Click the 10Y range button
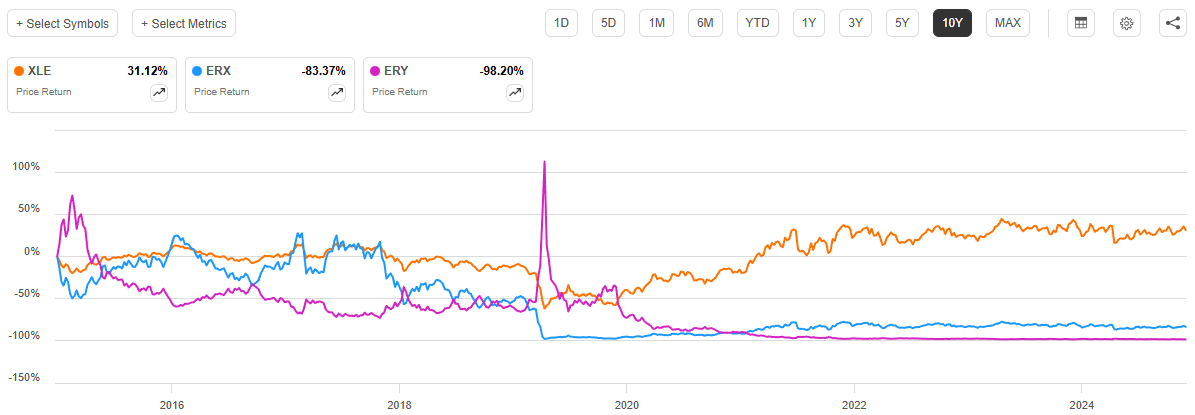 (952, 23)
